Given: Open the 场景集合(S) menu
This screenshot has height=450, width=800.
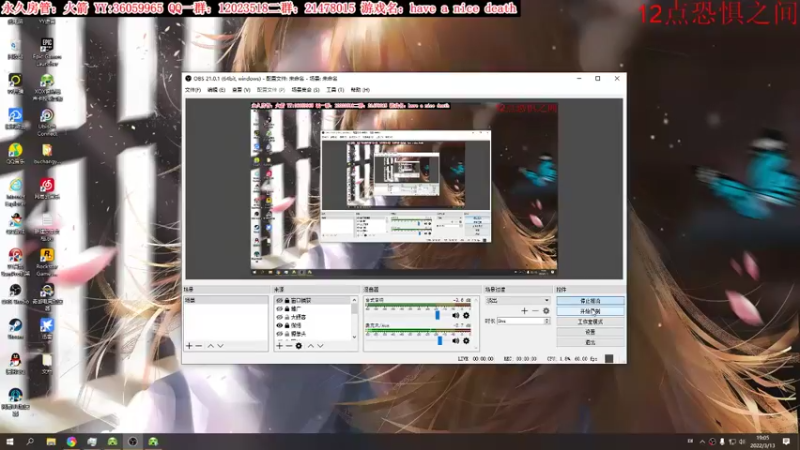Looking at the screenshot, I should click(305, 90).
